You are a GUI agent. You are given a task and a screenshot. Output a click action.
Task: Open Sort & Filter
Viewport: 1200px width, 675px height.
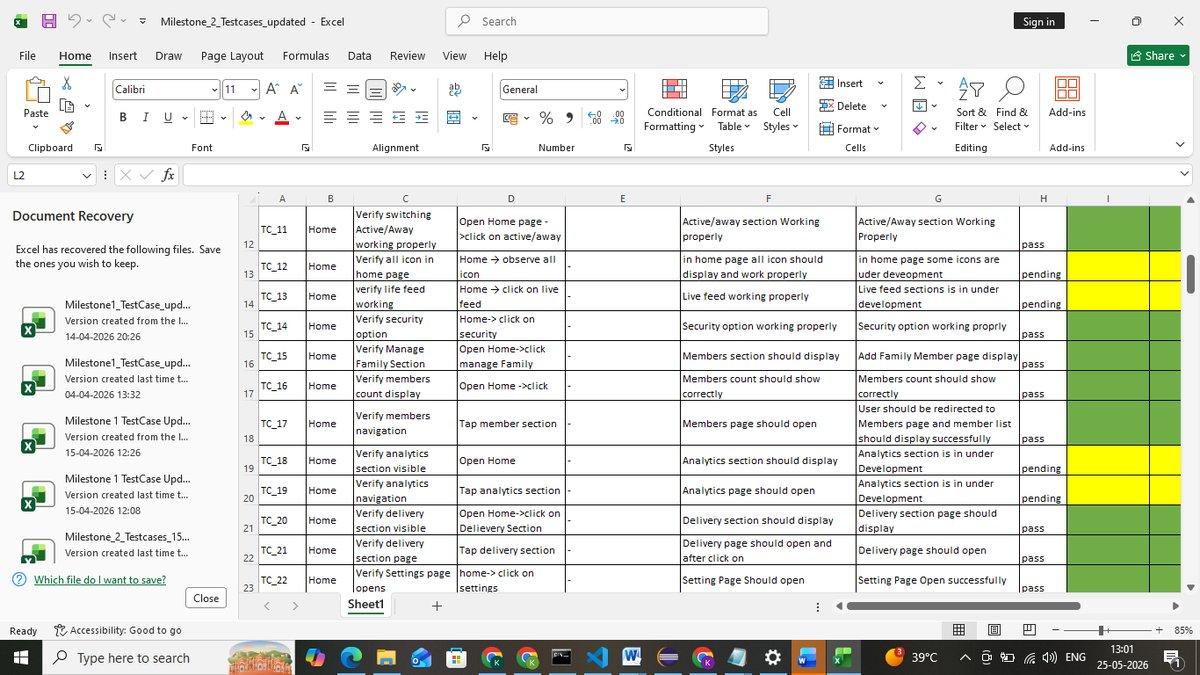(970, 105)
